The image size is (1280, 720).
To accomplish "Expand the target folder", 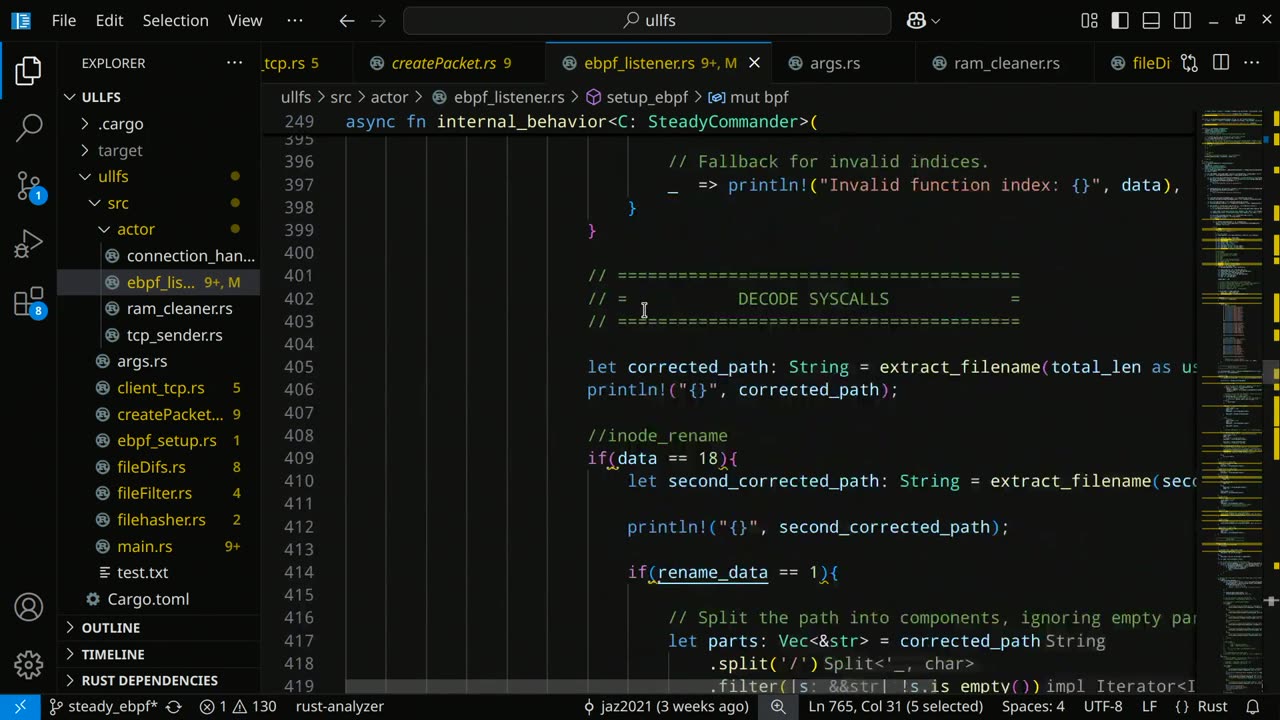I will 160,150.
